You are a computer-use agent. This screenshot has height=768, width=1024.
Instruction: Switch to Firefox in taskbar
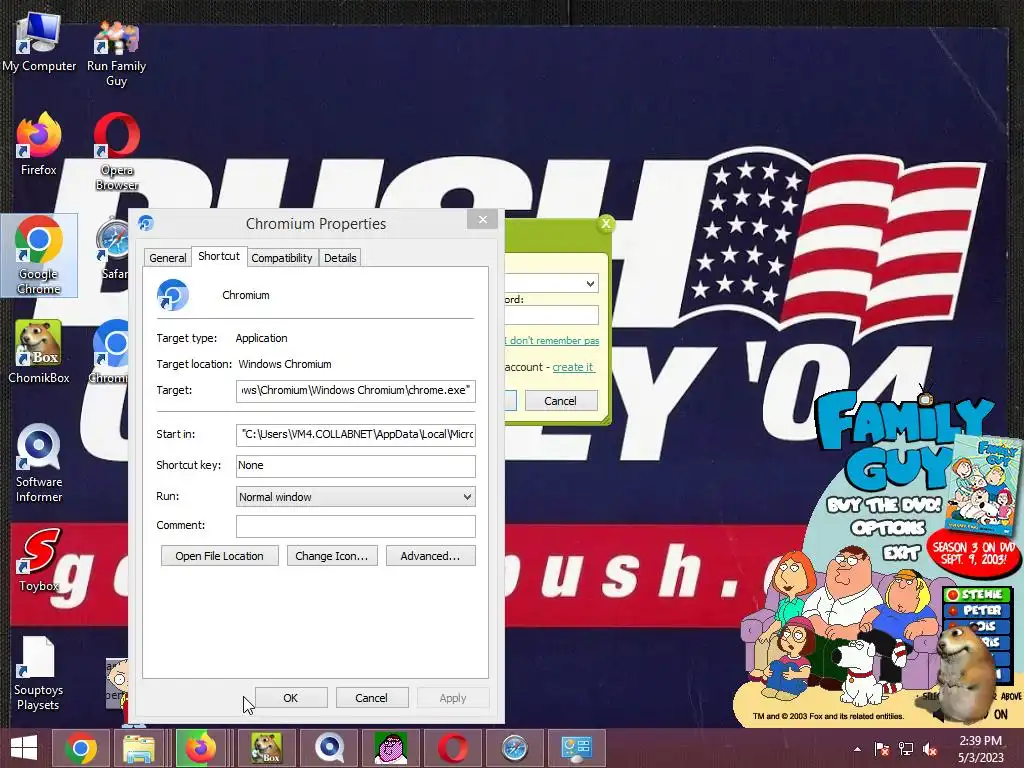(x=201, y=748)
